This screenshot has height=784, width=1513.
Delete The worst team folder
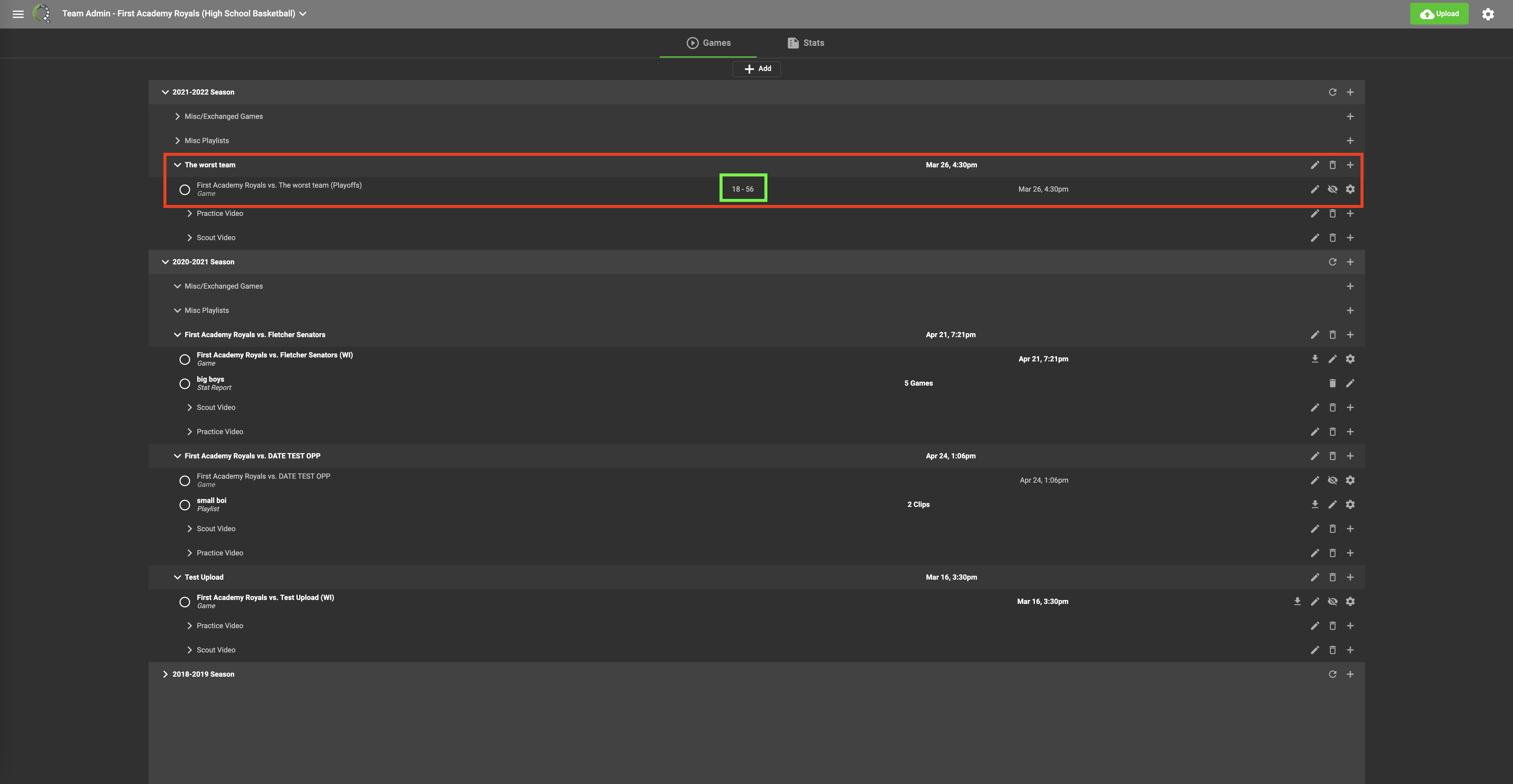click(1333, 165)
